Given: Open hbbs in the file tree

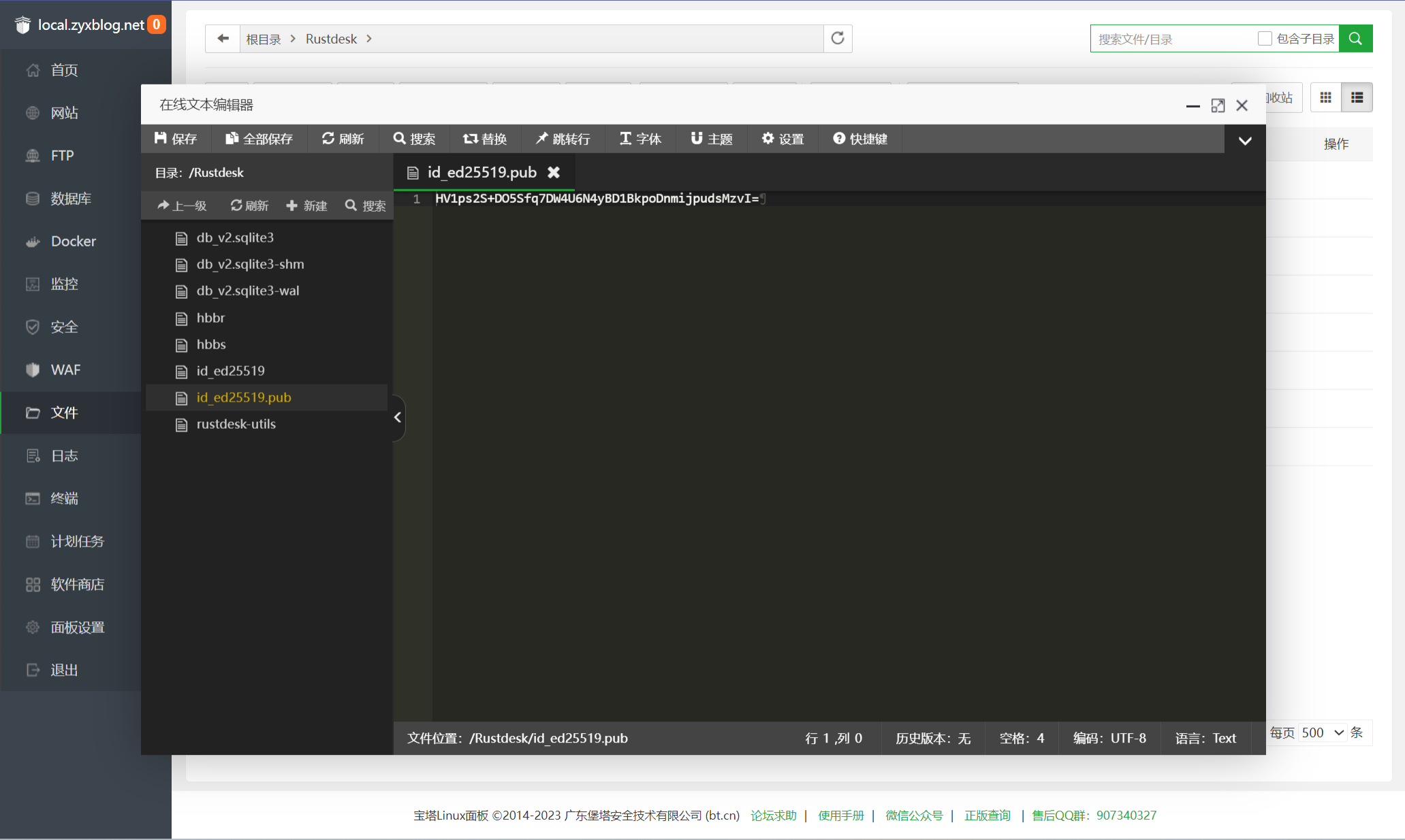Looking at the screenshot, I should coord(211,344).
